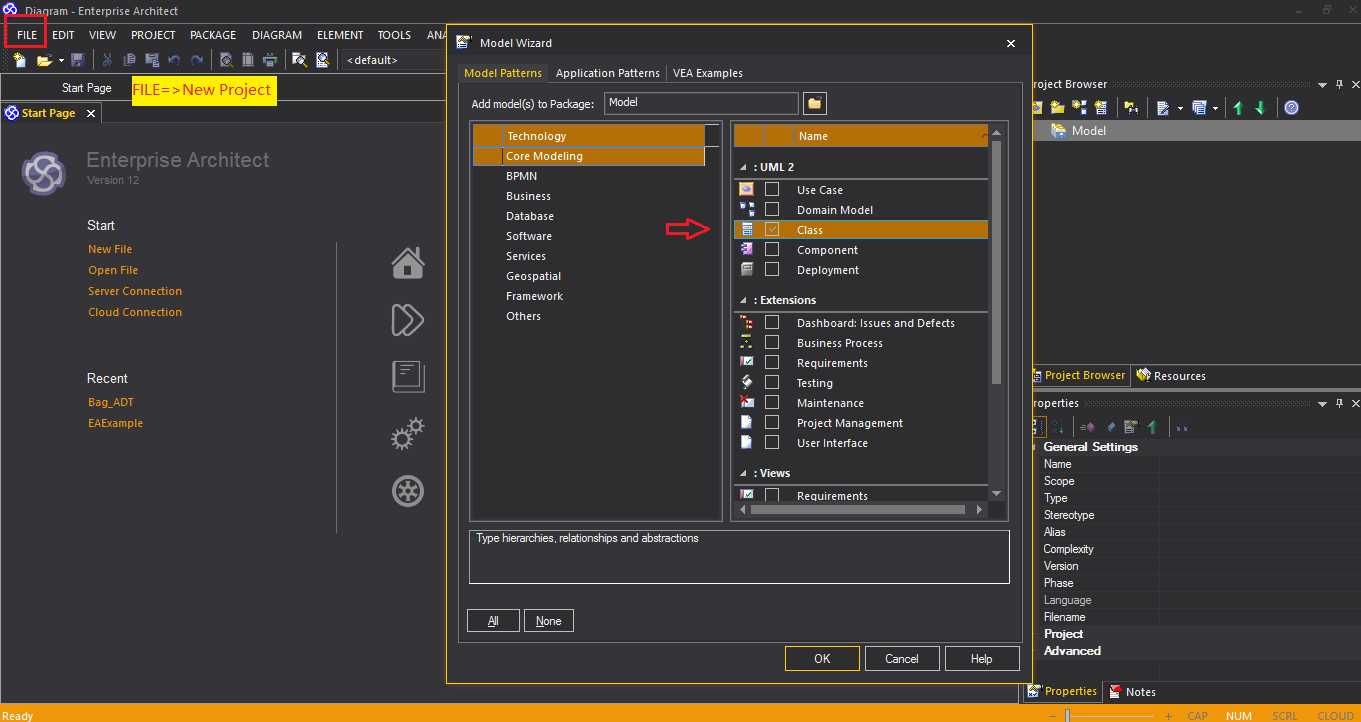Screen dimensions: 1361x722
Task: Check the User Interface checkbox
Action: click(772, 442)
